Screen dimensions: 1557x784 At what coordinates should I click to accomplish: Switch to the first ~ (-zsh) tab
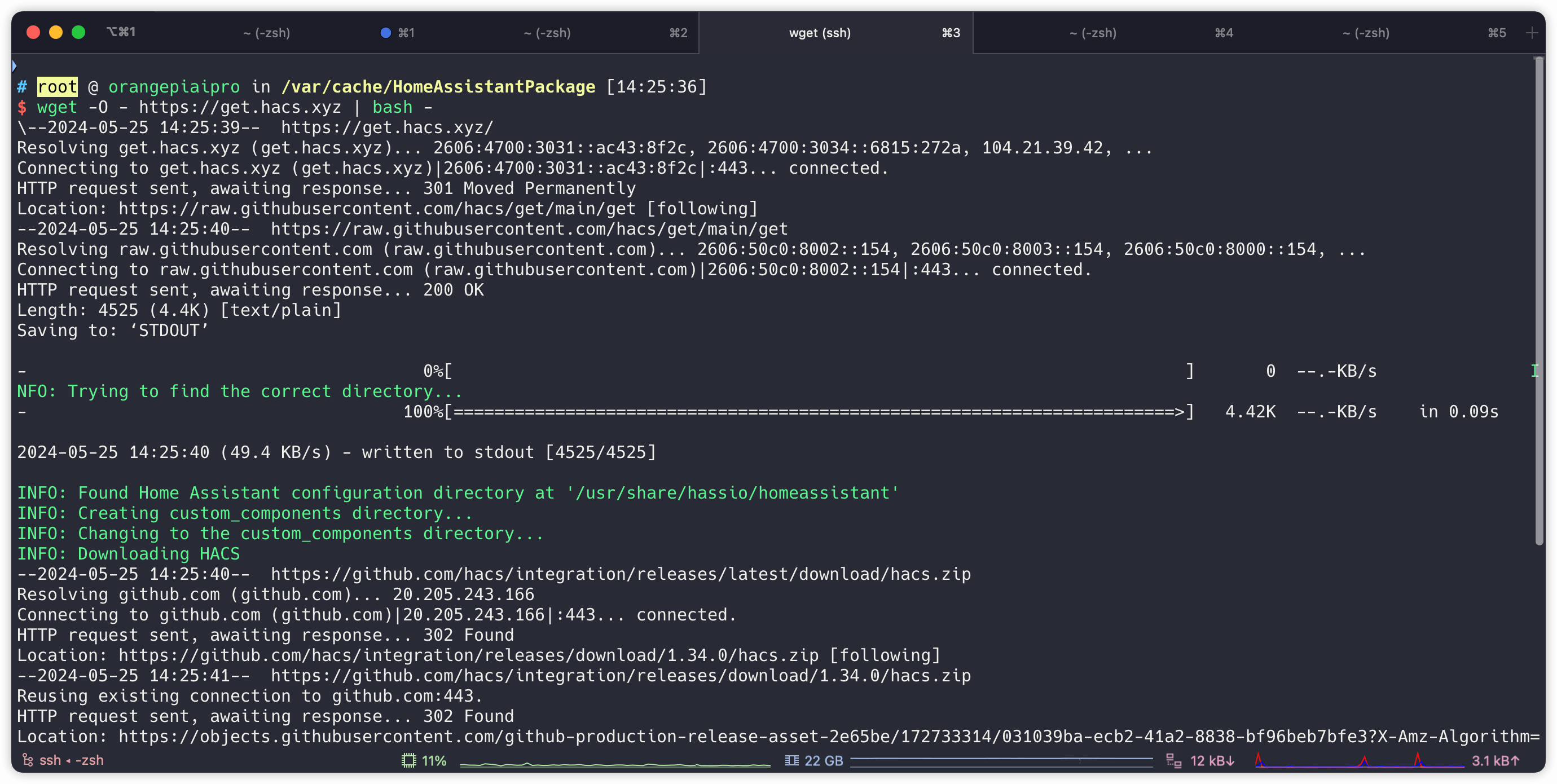click(x=266, y=33)
